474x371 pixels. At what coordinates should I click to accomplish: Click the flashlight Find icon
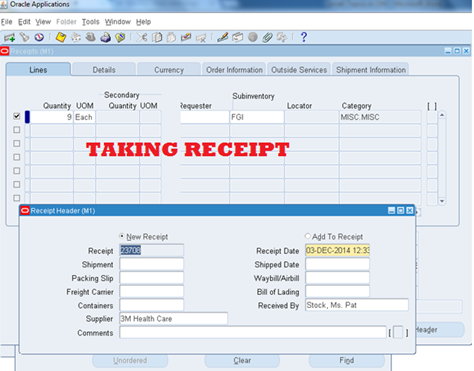24,37
